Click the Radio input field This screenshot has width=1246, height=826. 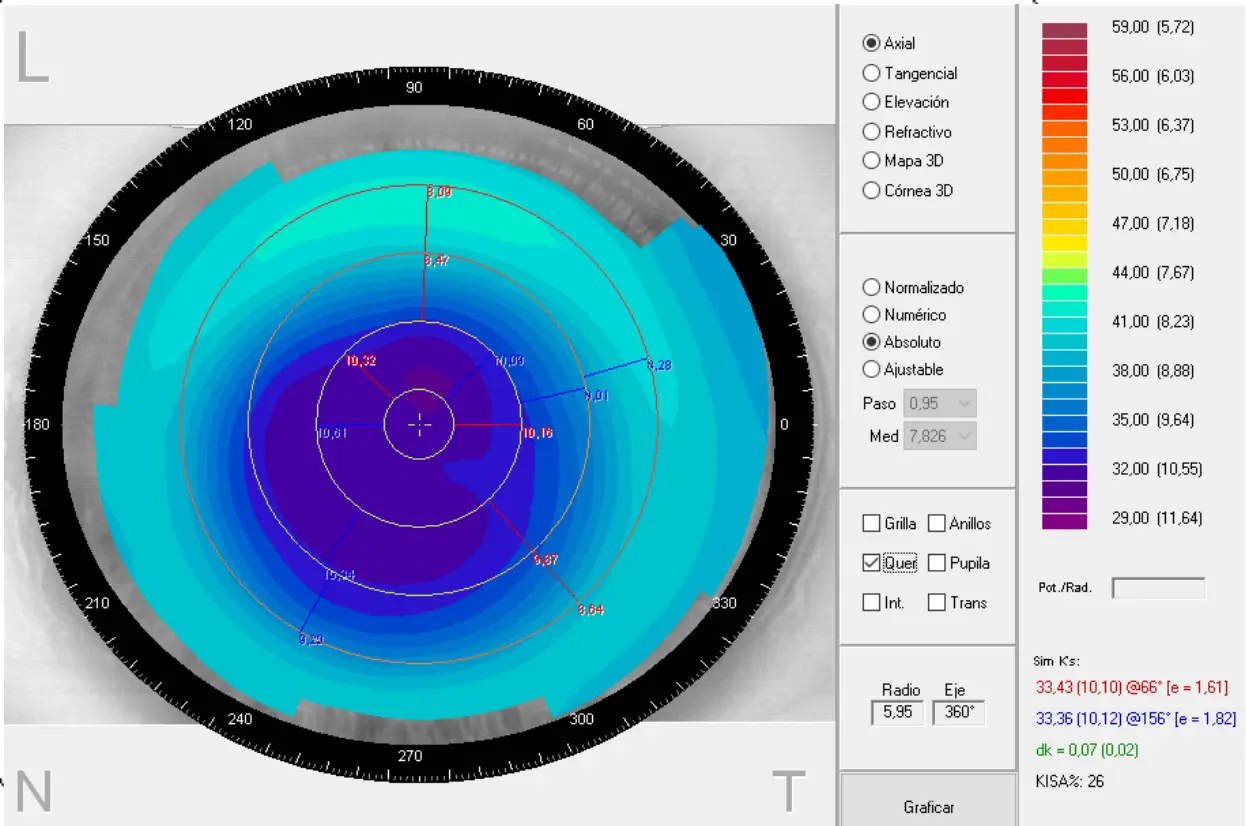(x=897, y=713)
